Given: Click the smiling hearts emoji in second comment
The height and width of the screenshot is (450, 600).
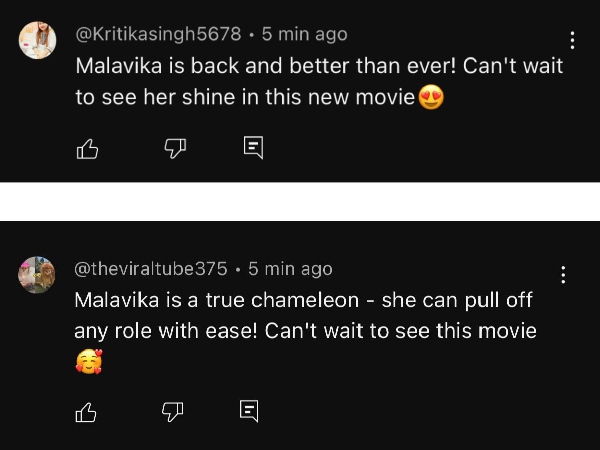Looking at the screenshot, I should (88, 362).
